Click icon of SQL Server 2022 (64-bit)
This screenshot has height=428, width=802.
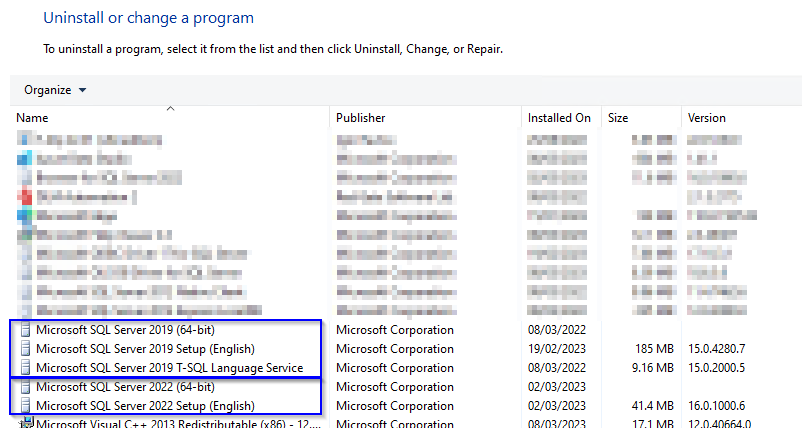pyautogui.click(x=25, y=387)
